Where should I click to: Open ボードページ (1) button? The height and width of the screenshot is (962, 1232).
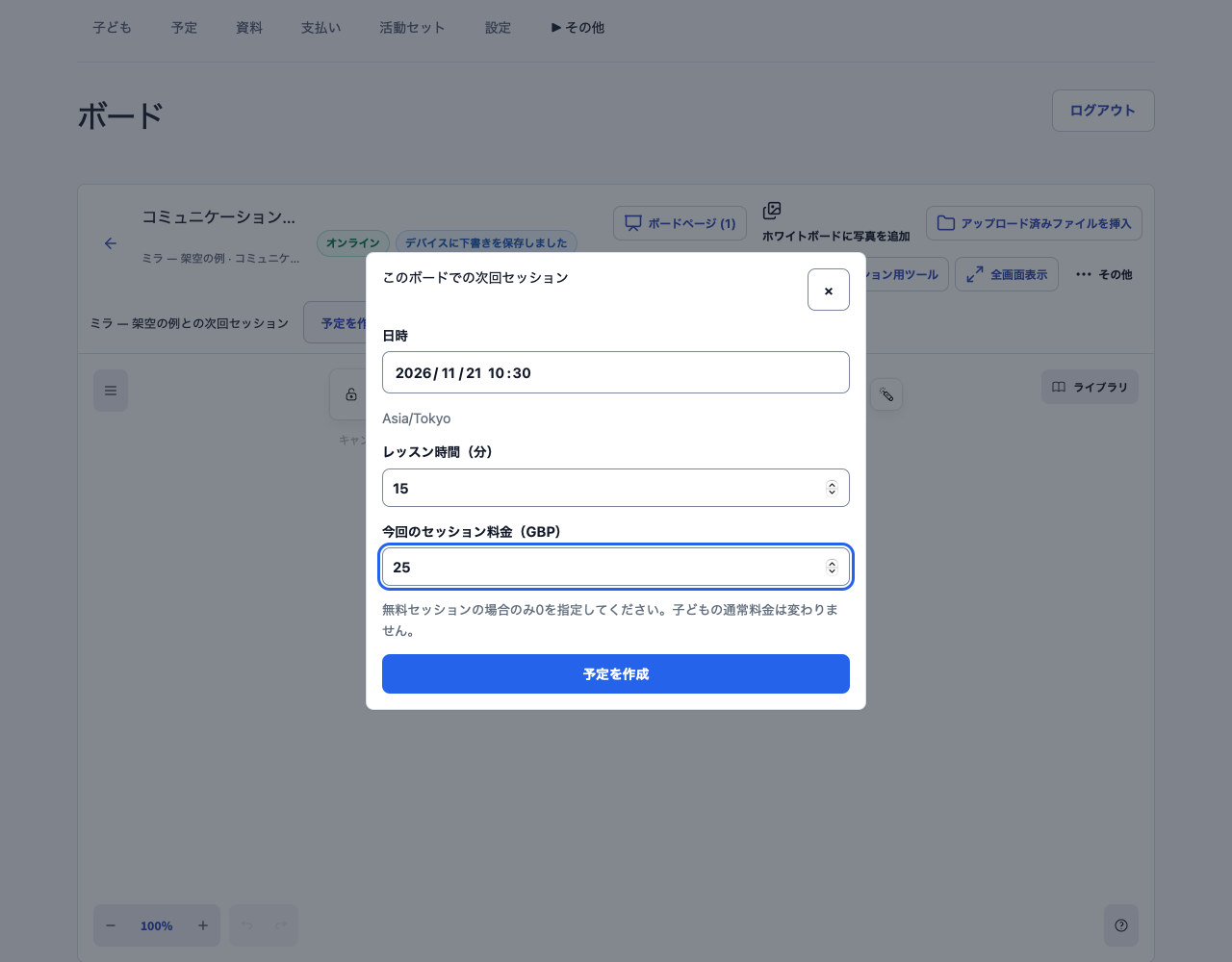coord(680,223)
